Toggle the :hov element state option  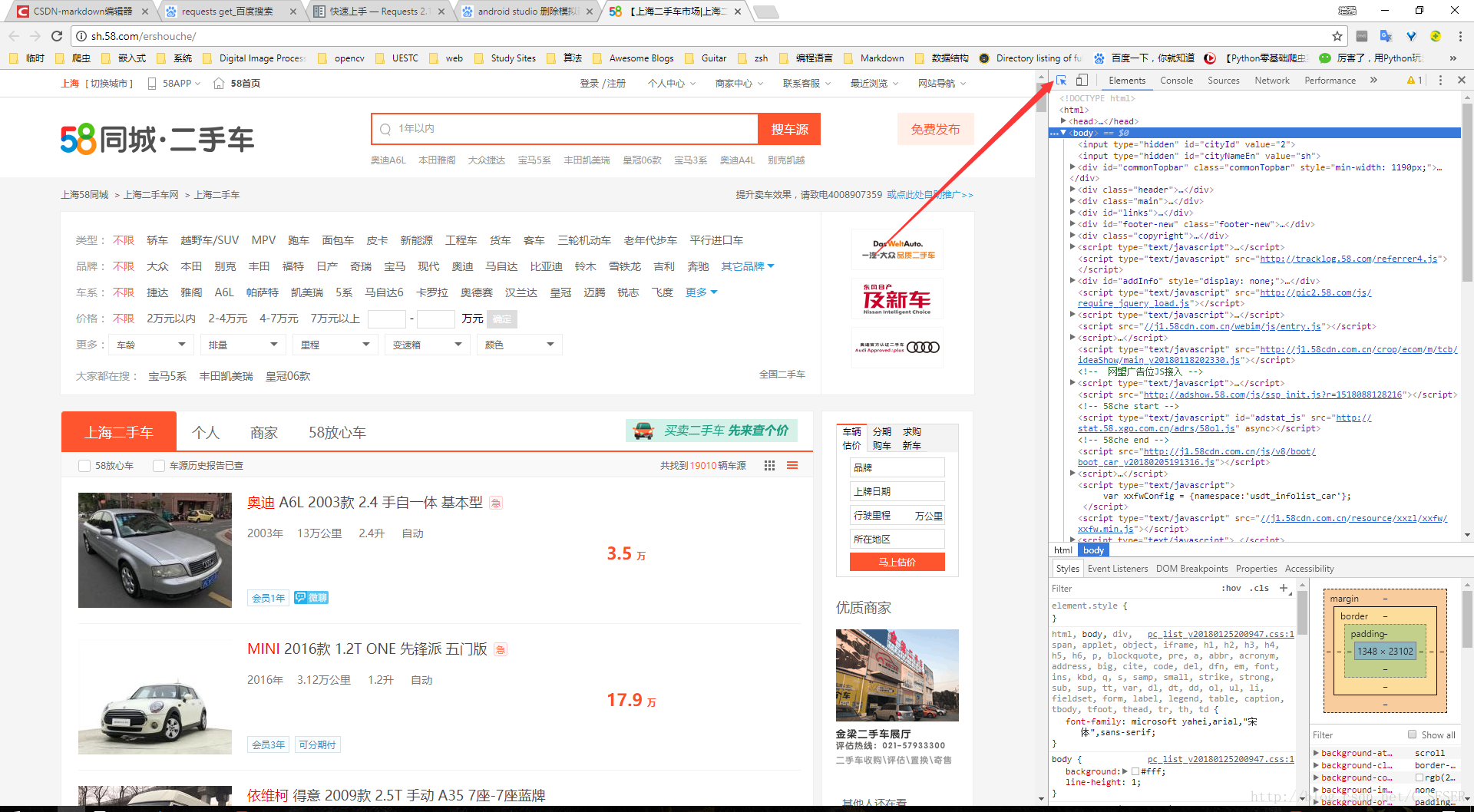click(1231, 589)
